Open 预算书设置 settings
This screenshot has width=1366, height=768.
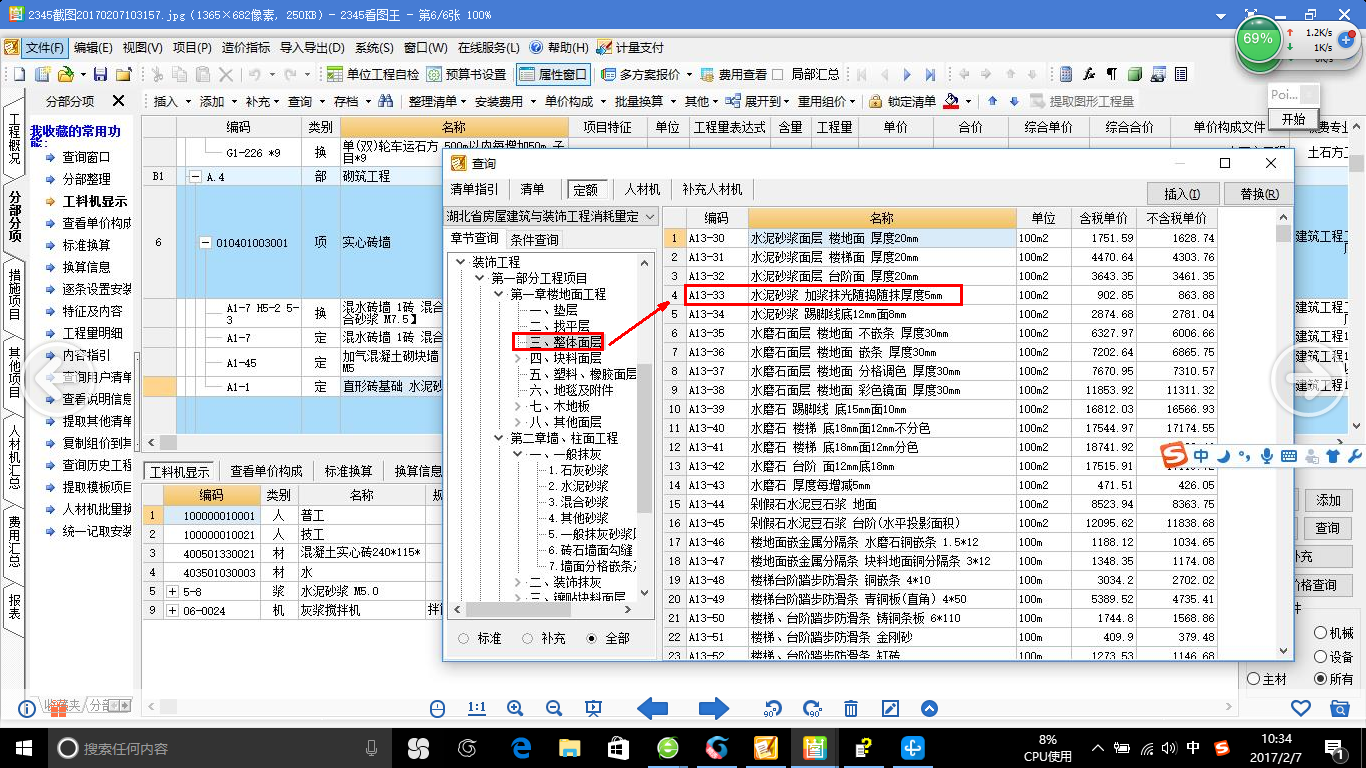(x=467, y=75)
